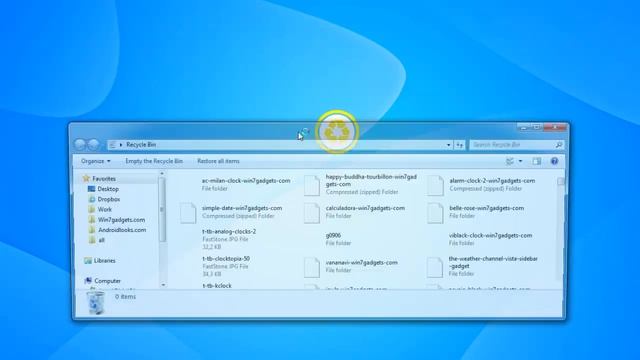Click file icon of alarm-clock-2-win7gadgets-com
This screenshot has width=640, height=360.
[x=435, y=185]
